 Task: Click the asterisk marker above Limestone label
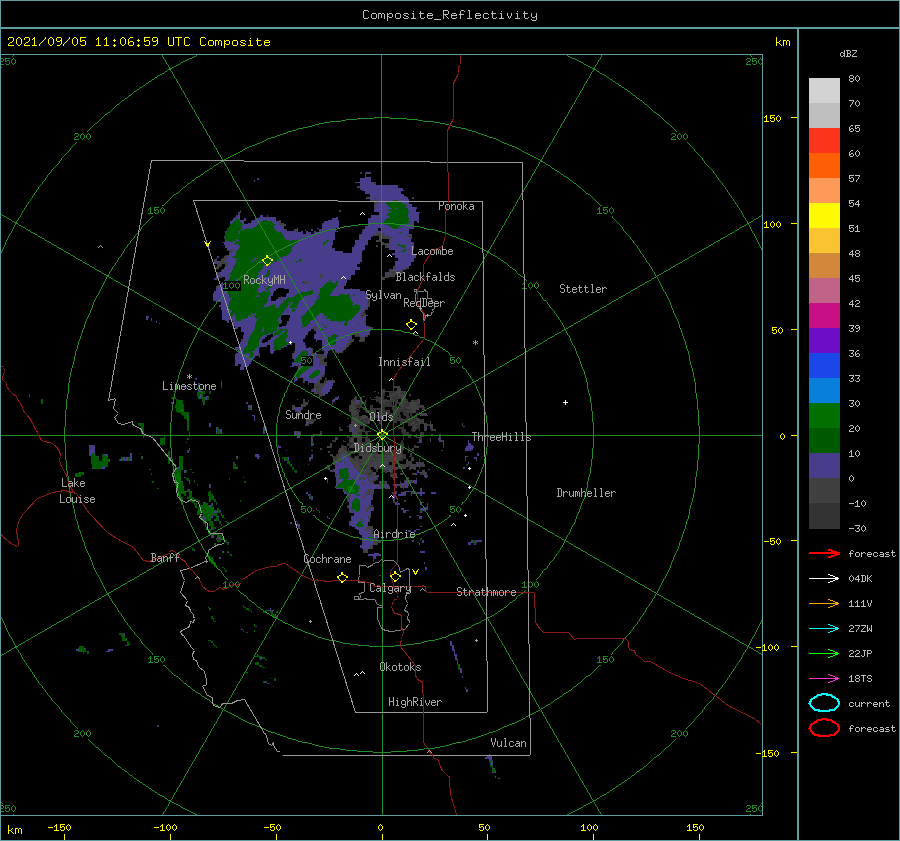tap(189, 377)
